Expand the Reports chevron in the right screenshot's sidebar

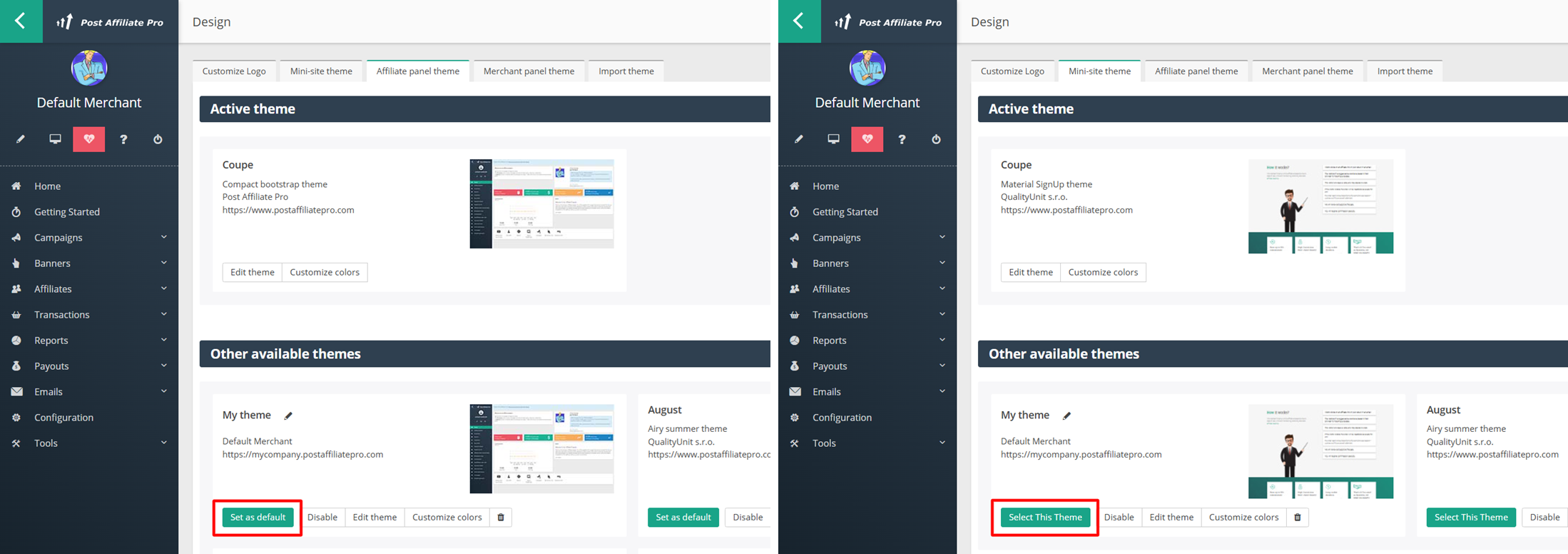coord(942,340)
